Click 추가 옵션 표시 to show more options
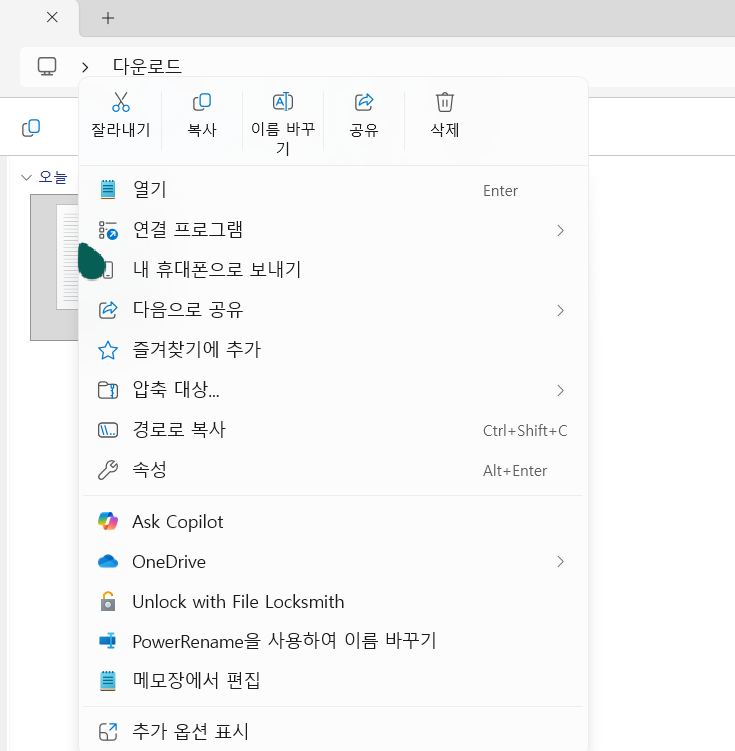This screenshot has height=751, width=735. [190, 732]
